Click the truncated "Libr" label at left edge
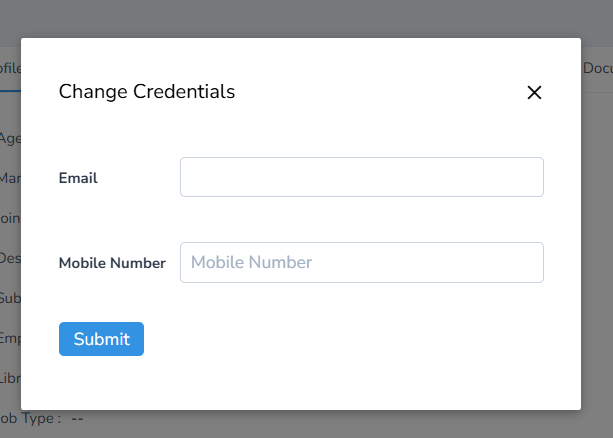Image resolution: width=613 pixels, height=438 pixels. point(10,378)
